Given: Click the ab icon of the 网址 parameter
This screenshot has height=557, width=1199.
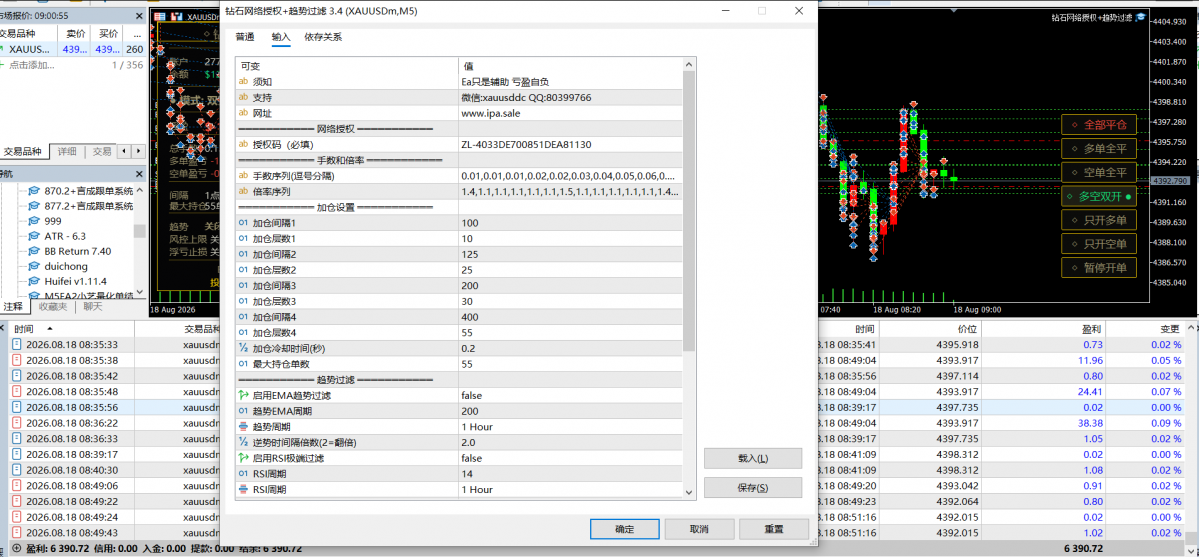Looking at the screenshot, I should coord(244,112).
